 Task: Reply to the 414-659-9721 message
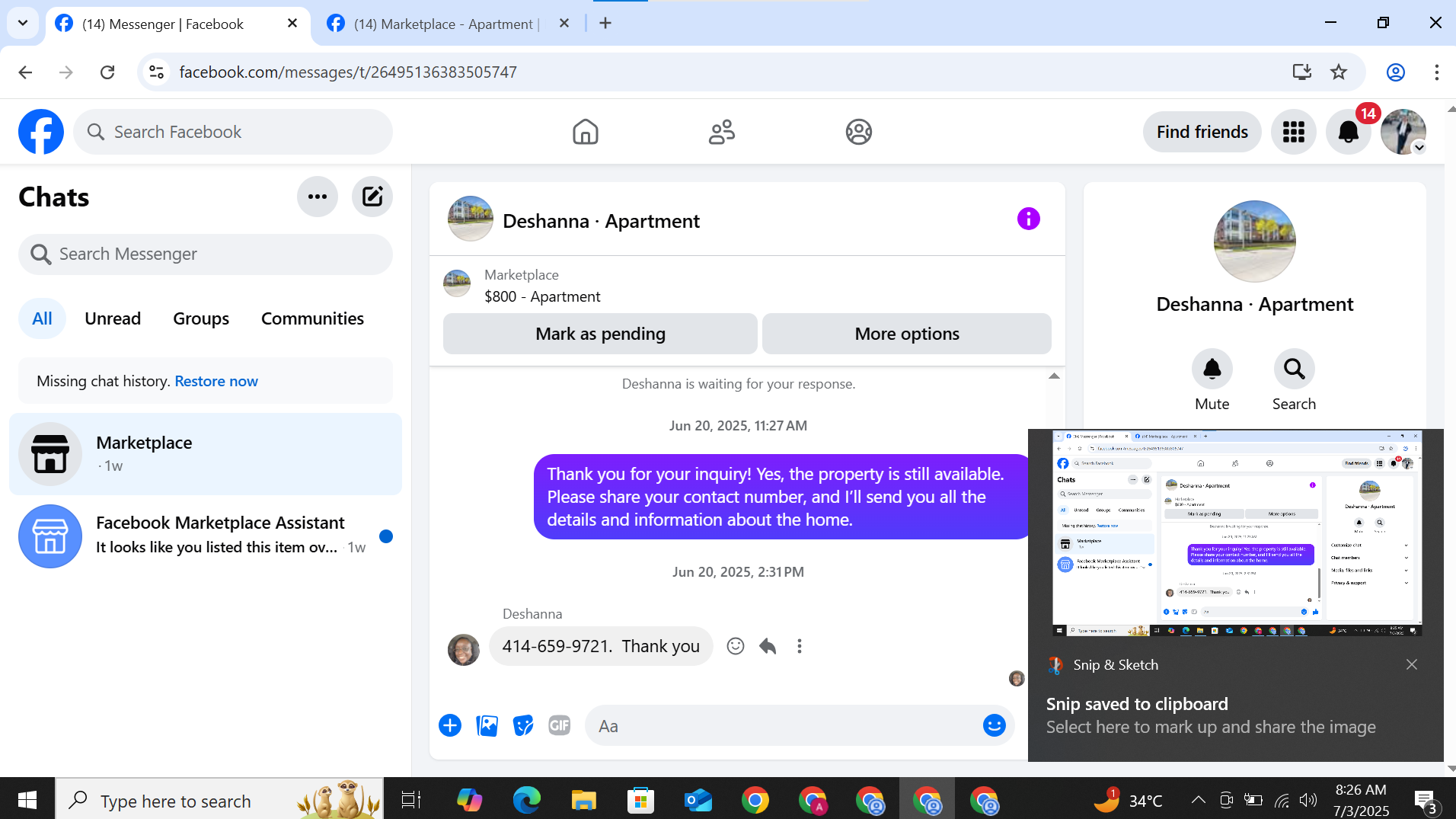(768, 646)
